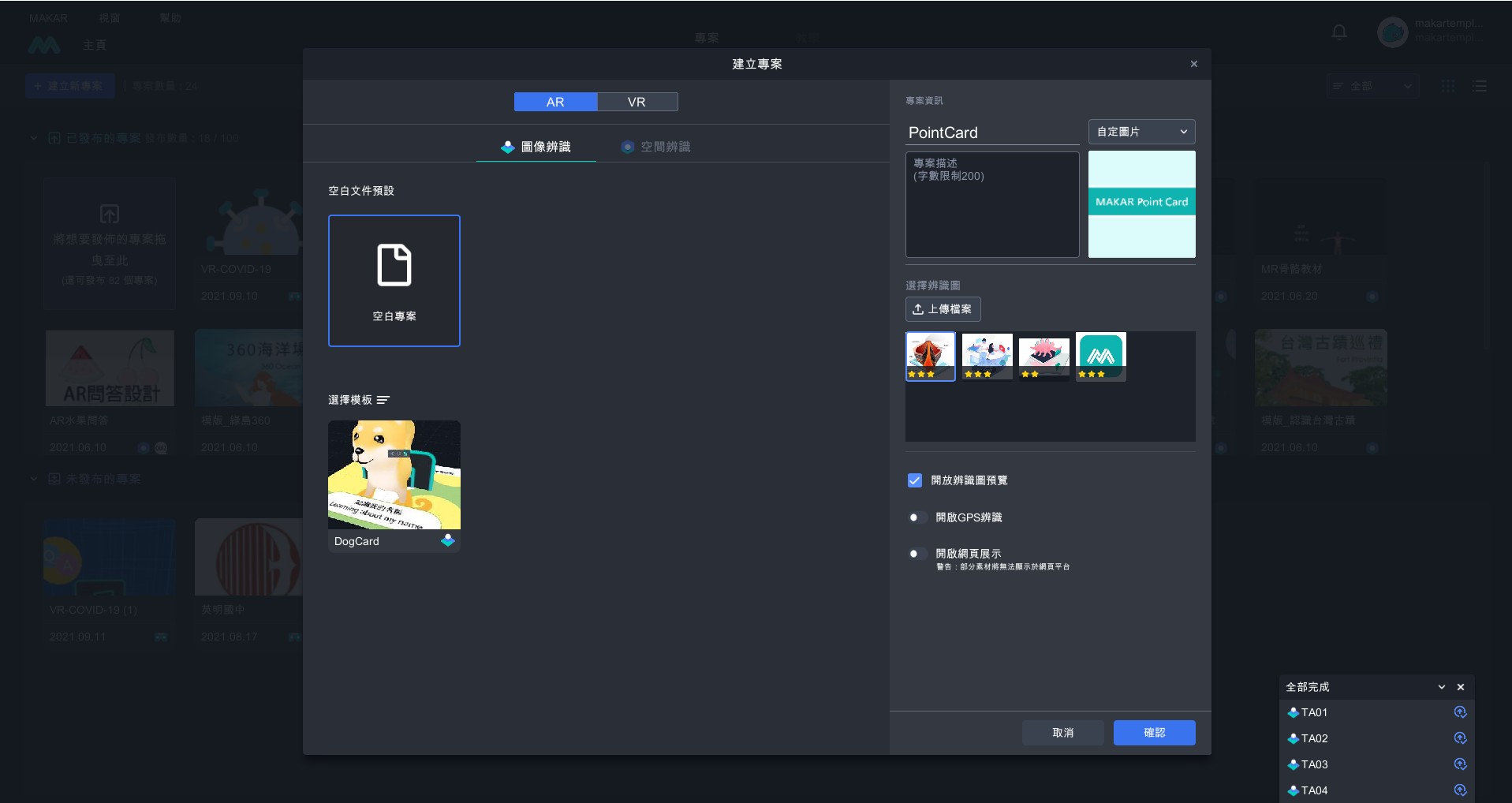The height and width of the screenshot is (803, 1512).
Task: Click the AR icon beside TA01
Action: coord(1294,712)
